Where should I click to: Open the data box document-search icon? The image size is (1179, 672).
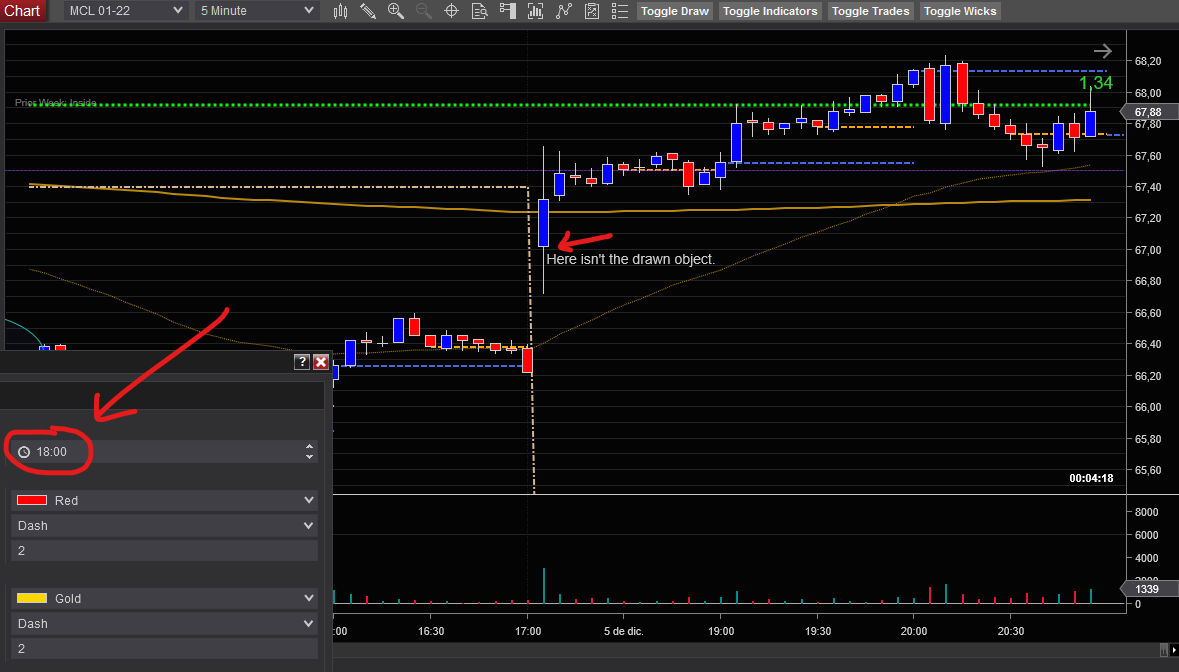[479, 11]
